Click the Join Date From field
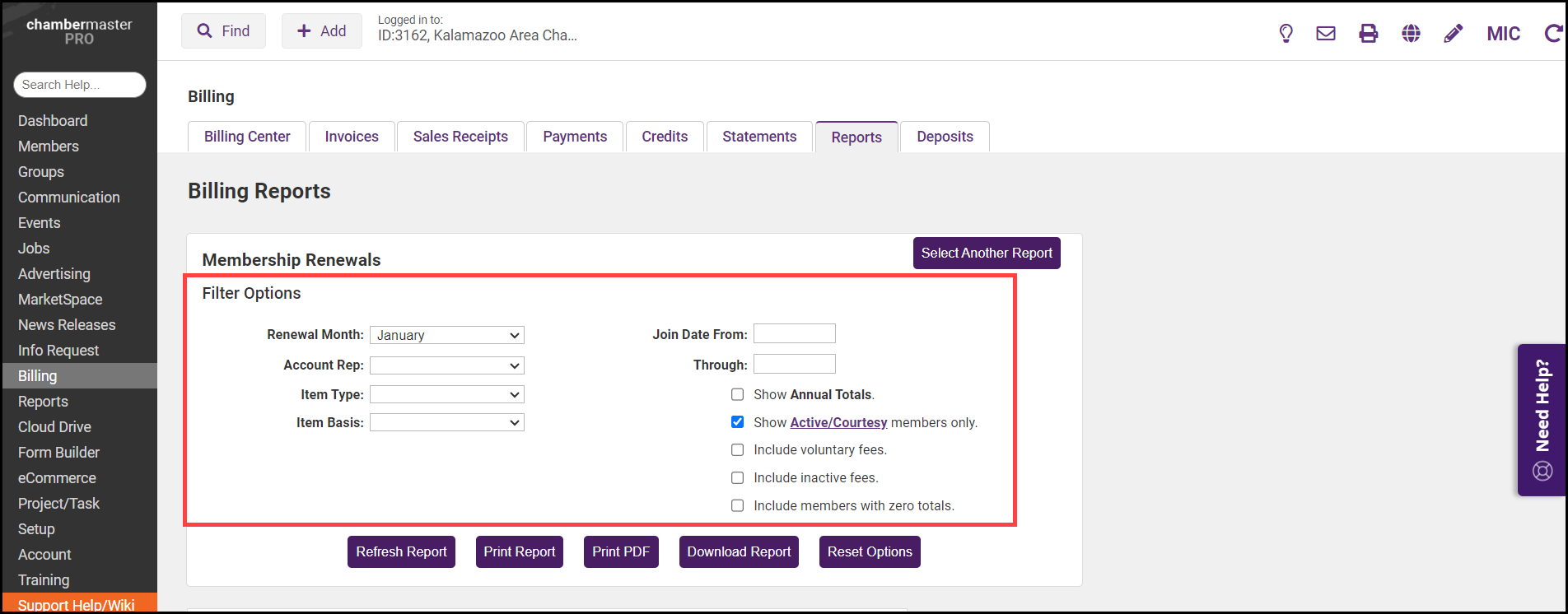Viewport: 1568px width, 614px height. [794, 333]
